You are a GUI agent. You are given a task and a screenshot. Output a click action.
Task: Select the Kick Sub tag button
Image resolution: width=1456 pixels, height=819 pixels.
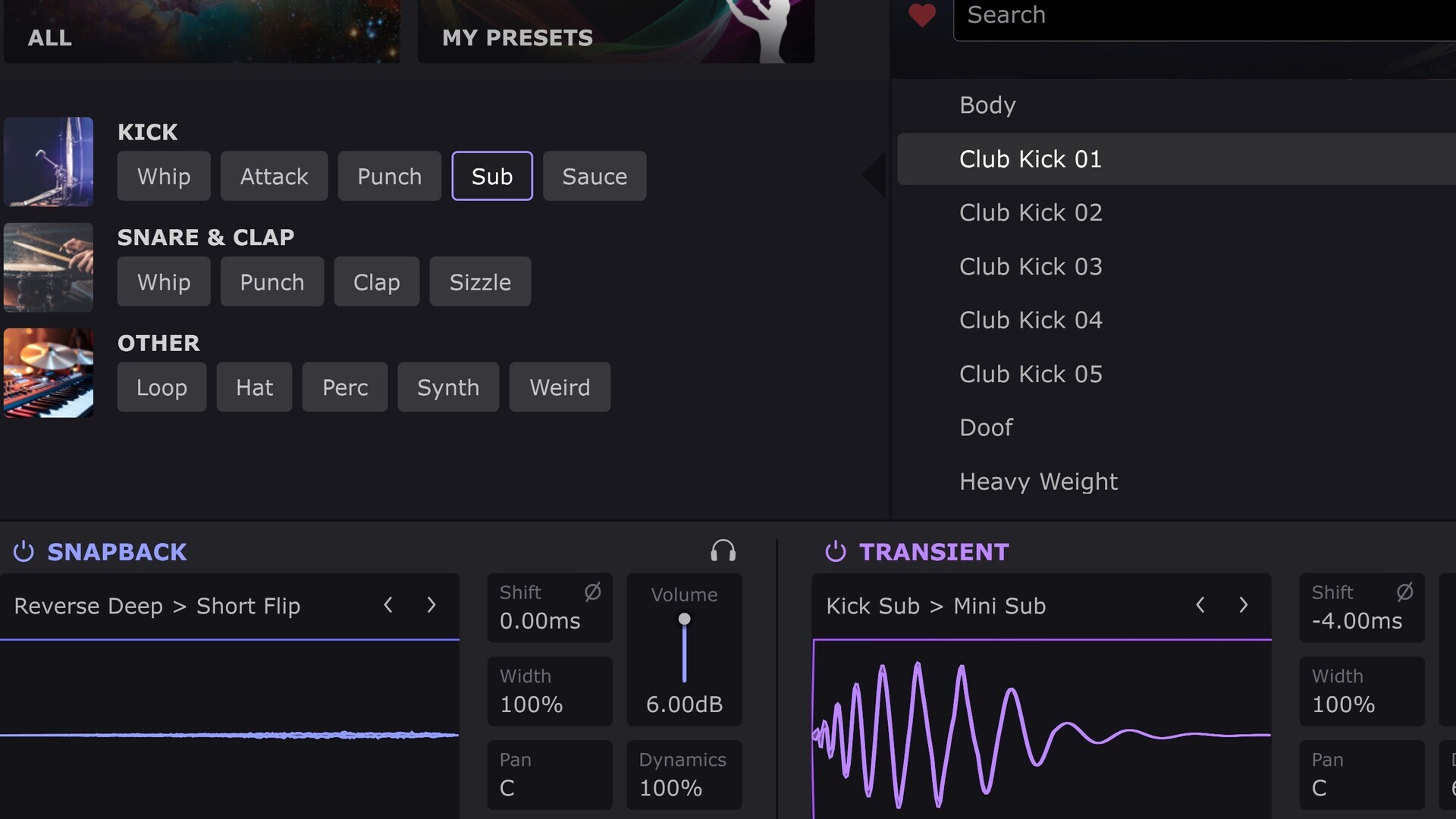click(x=491, y=176)
